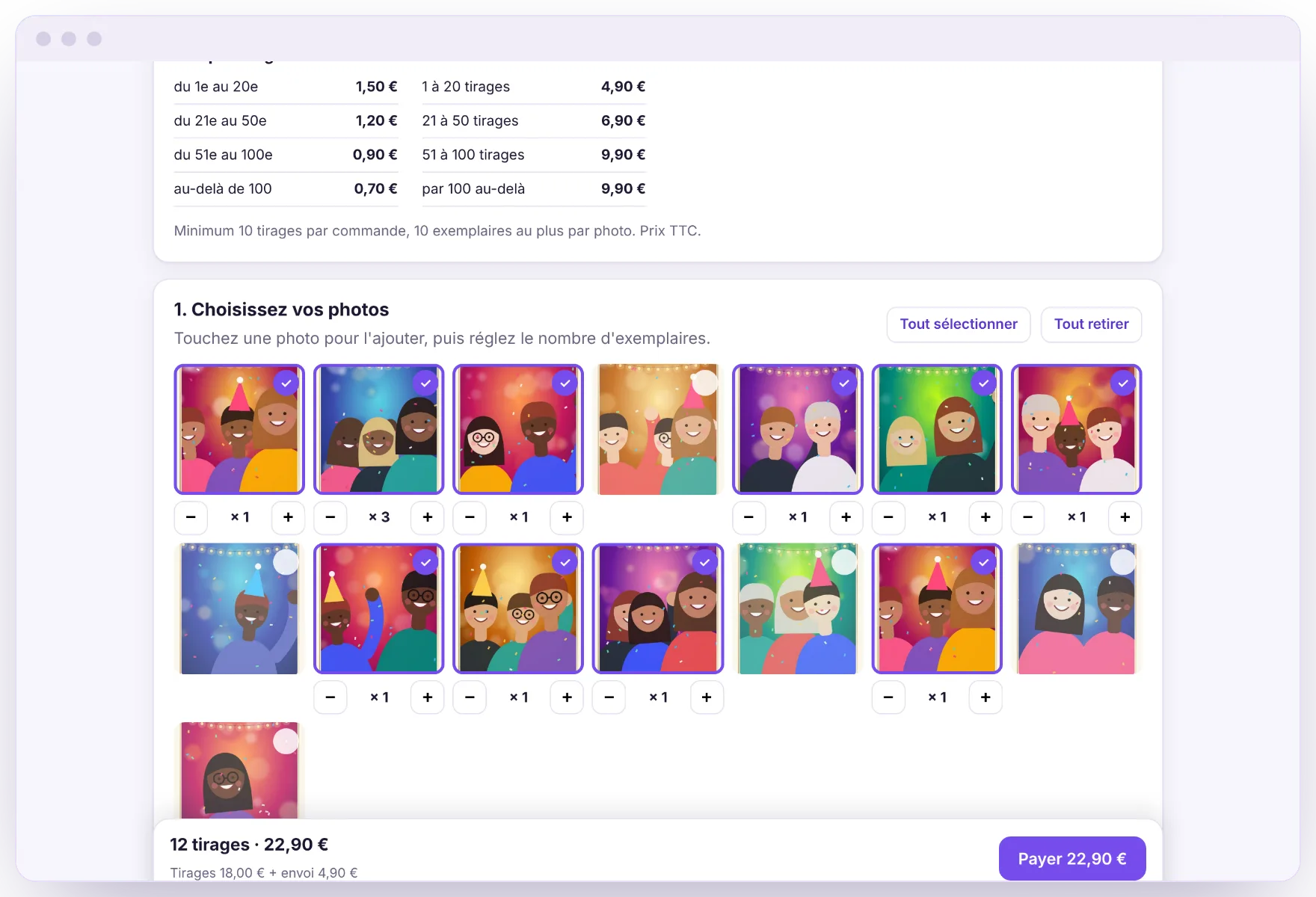Increase copies of the green photo in first row

[x=986, y=517]
